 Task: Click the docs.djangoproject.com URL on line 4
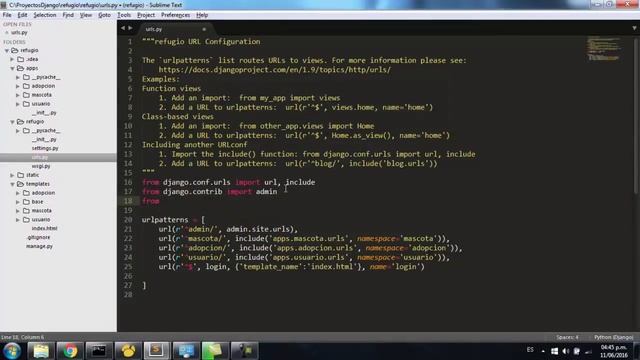pos(274,70)
